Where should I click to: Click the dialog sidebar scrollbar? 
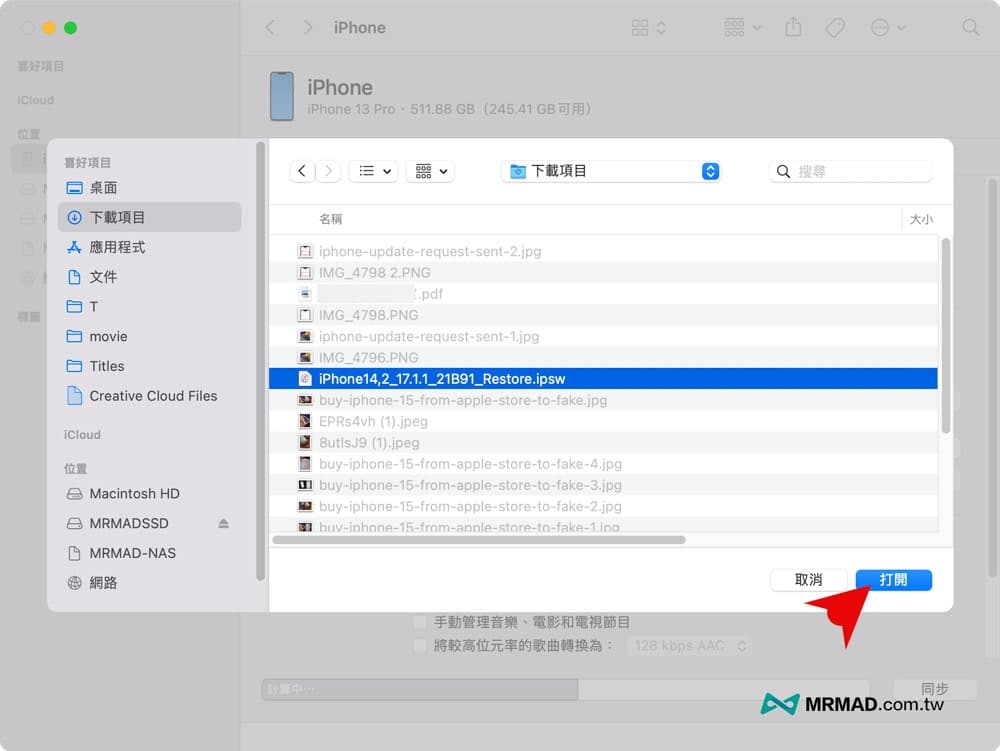point(260,361)
